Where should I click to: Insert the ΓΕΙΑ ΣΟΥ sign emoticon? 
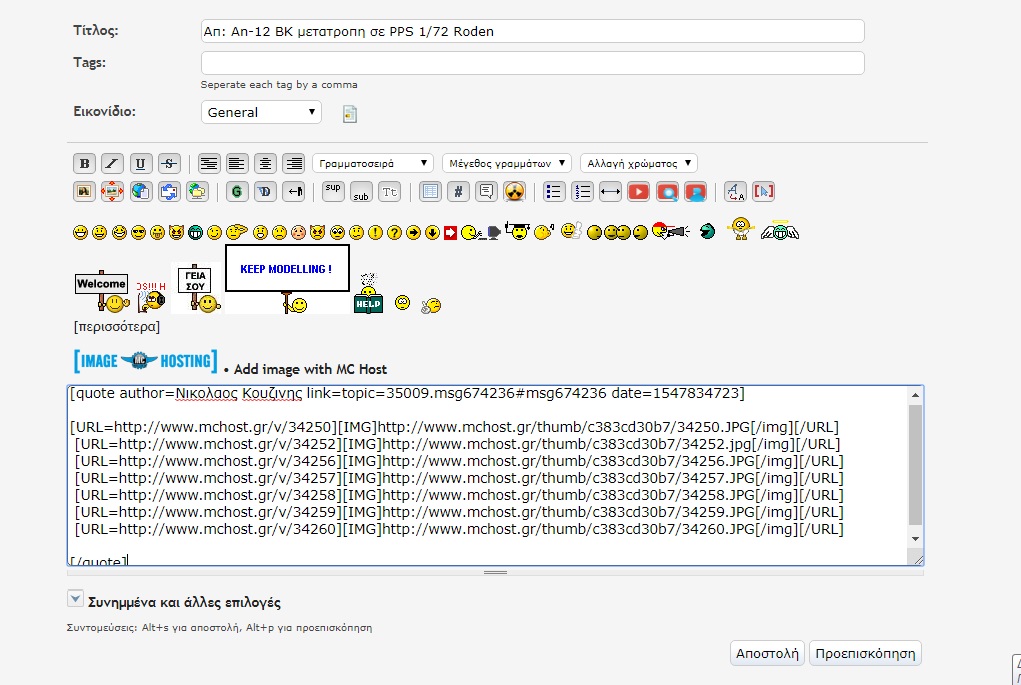tap(197, 288)
